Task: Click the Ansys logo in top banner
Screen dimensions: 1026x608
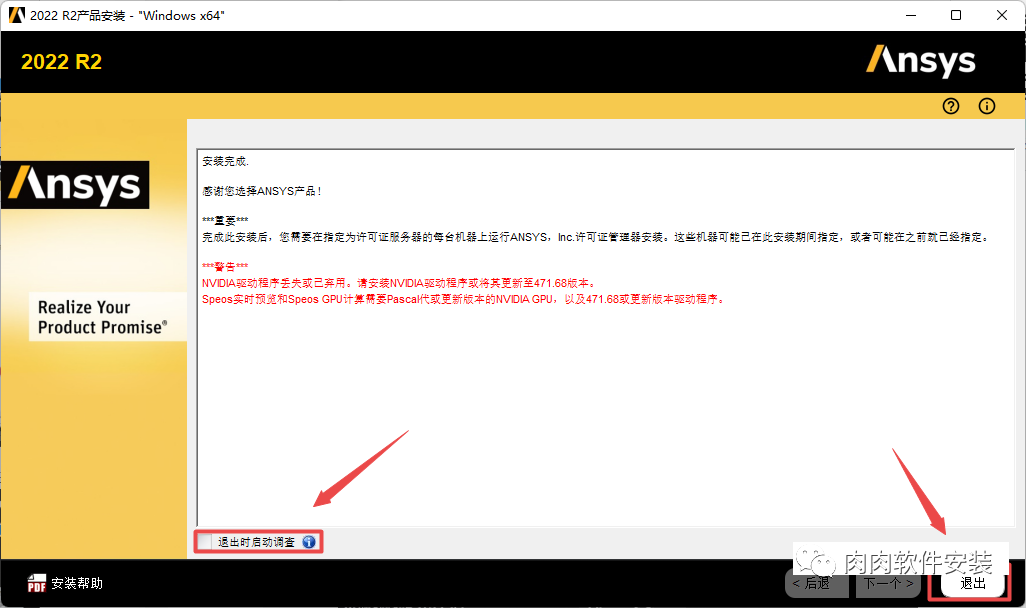Action: click(x=921, y=61)
